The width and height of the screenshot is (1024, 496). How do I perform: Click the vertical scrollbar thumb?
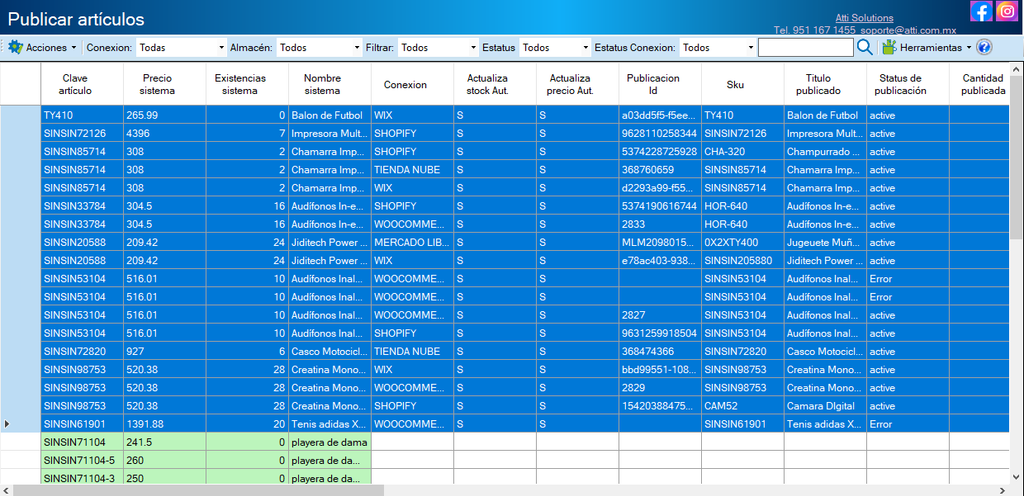(1016, 157)
